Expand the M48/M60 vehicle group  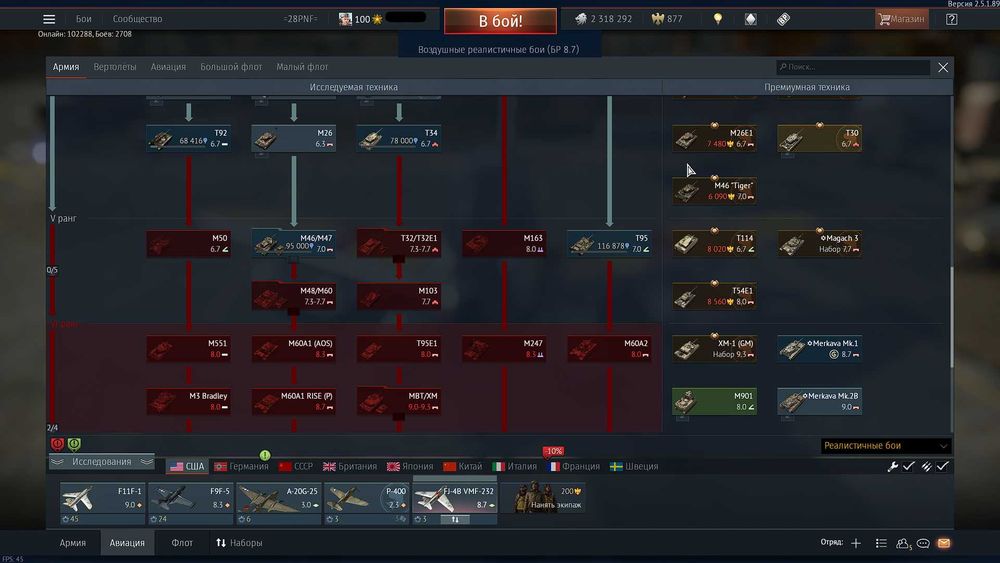[293, 296]
